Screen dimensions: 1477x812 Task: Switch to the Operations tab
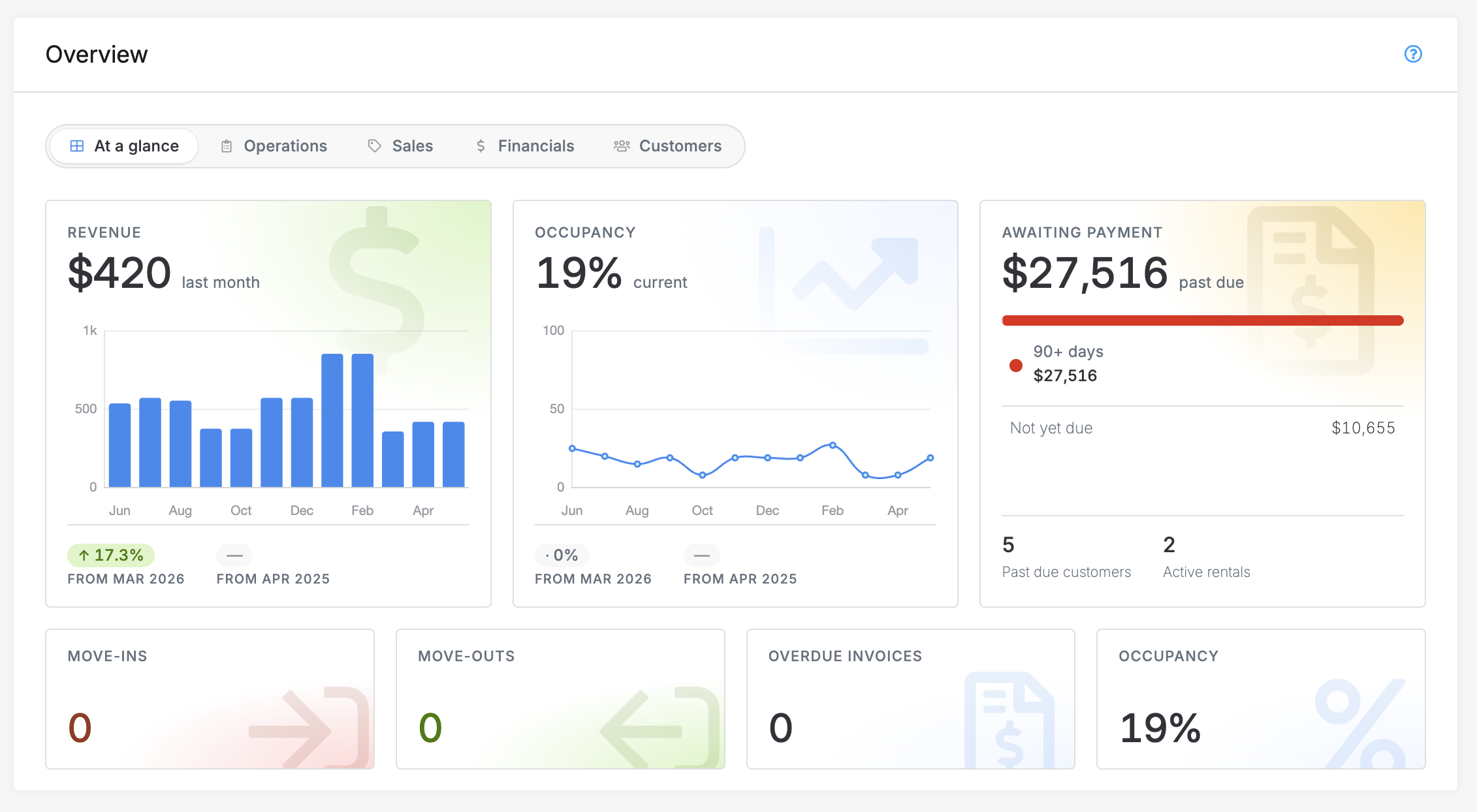point(274,146)
